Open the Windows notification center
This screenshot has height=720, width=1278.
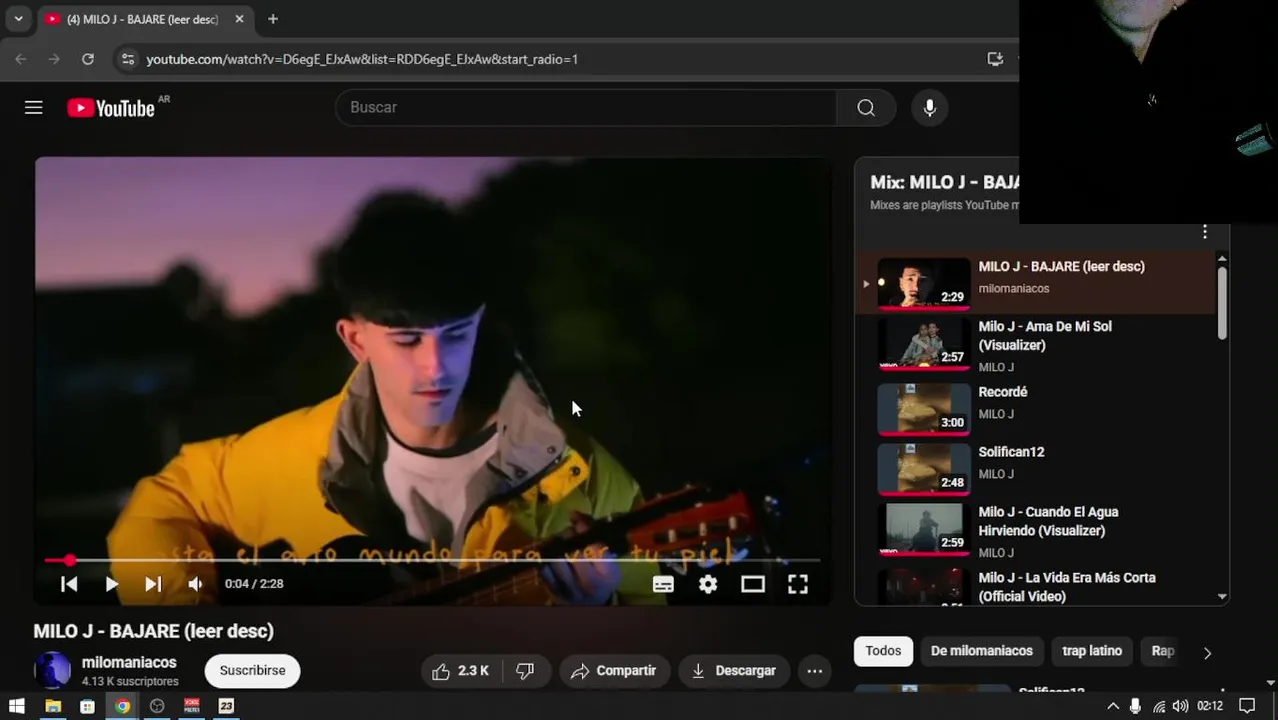click(x=1247, y=706)
